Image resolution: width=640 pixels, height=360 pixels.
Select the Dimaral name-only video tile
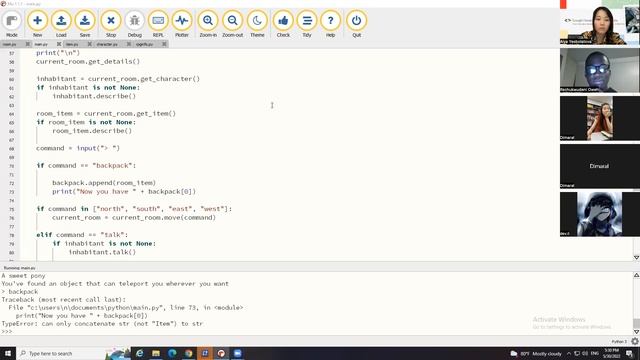pyautogui.click(x=600, y=166)
